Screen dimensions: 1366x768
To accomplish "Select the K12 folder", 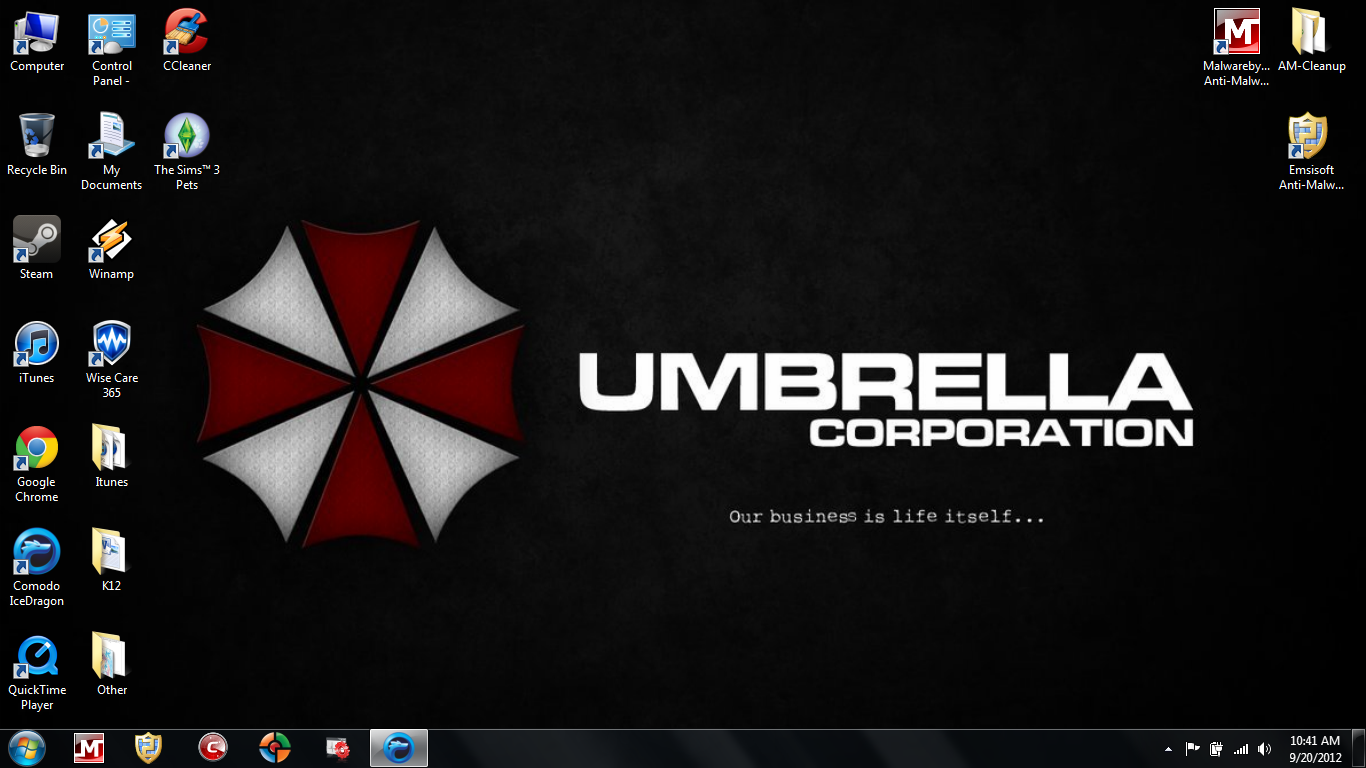I will pos(112,562).
